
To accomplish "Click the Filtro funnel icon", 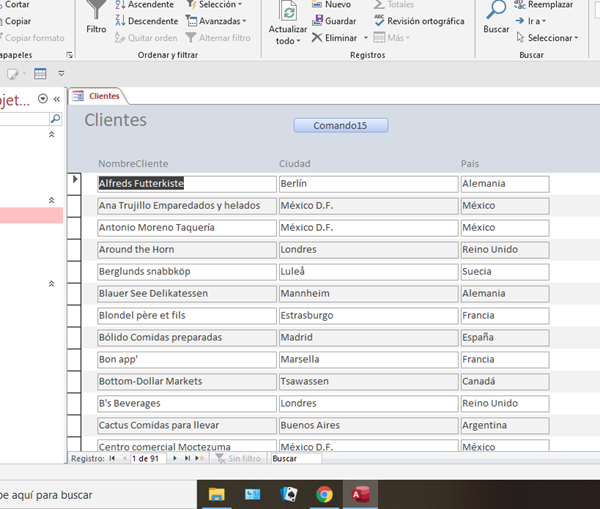I will pos(96,10).
